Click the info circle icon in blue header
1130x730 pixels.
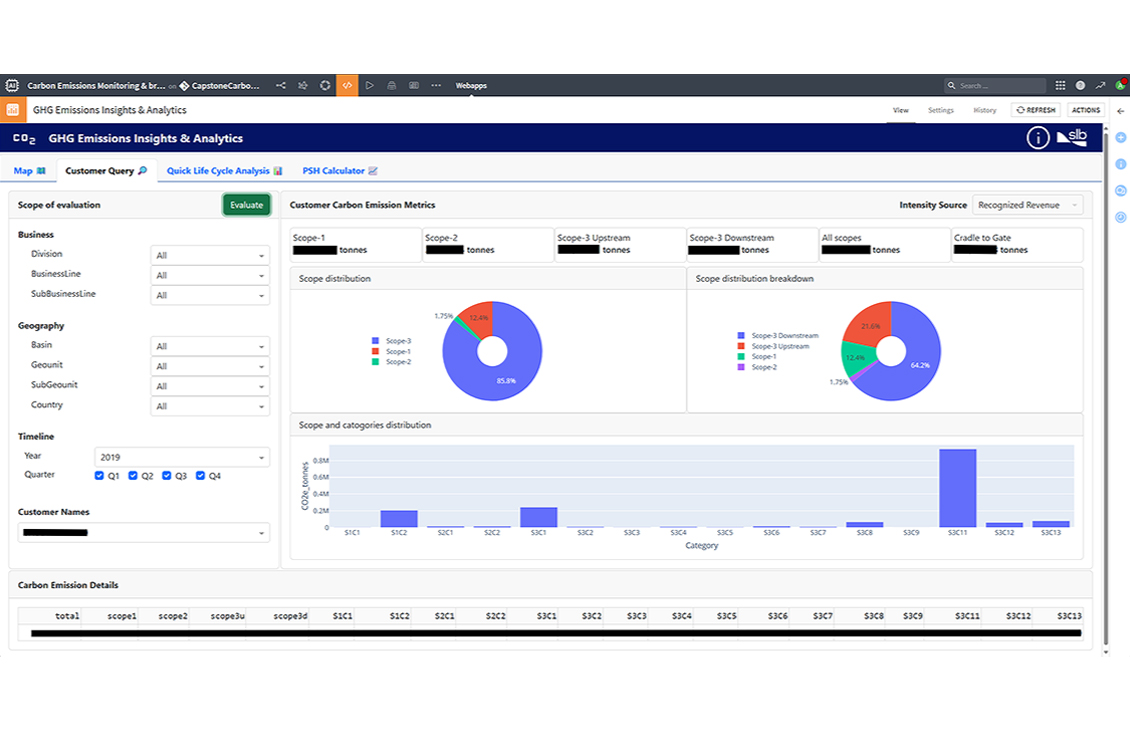tap(1038, 139)
